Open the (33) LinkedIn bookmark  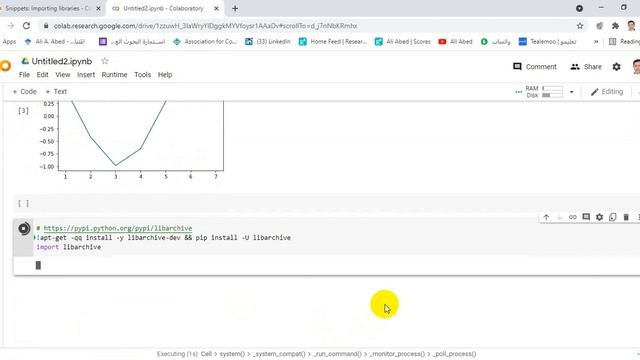(268, 42)
